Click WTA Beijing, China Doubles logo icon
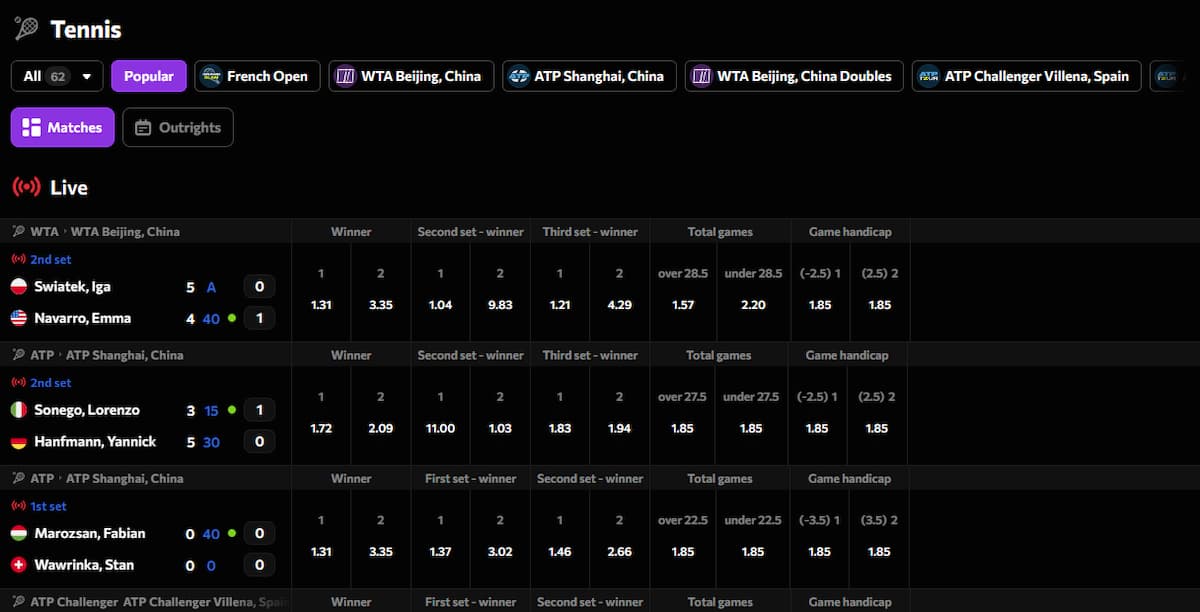1200x612 pixels. point(701,76)
